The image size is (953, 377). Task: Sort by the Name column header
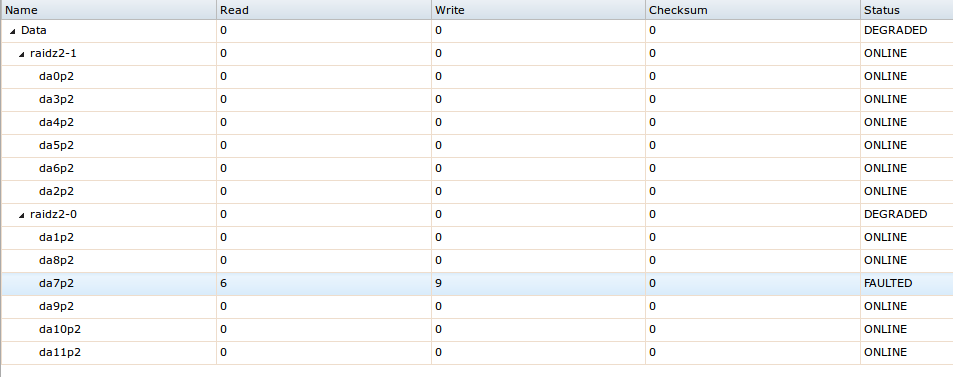coord(108,10)
